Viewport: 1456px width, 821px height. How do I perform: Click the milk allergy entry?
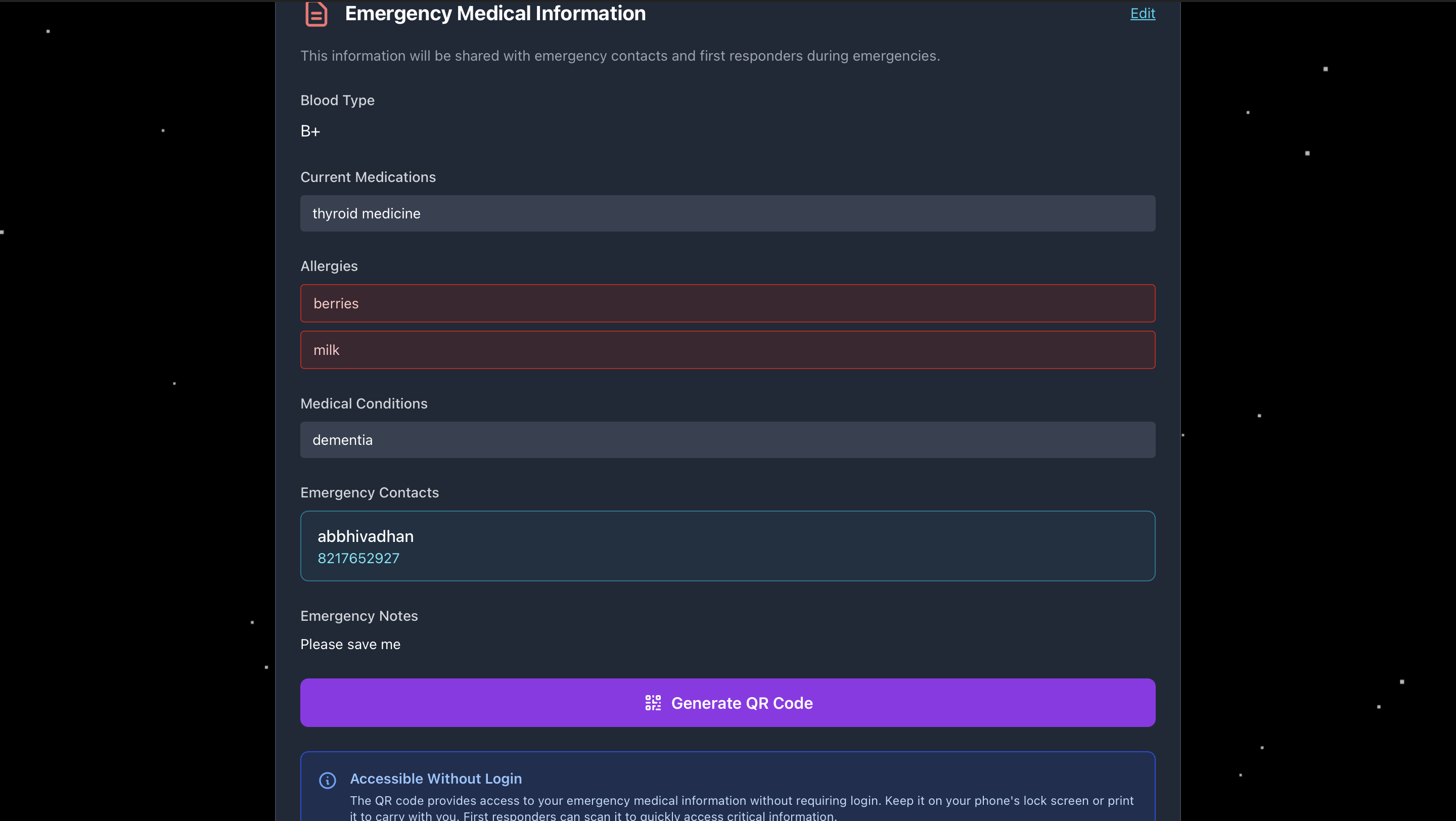click(727, 350)
